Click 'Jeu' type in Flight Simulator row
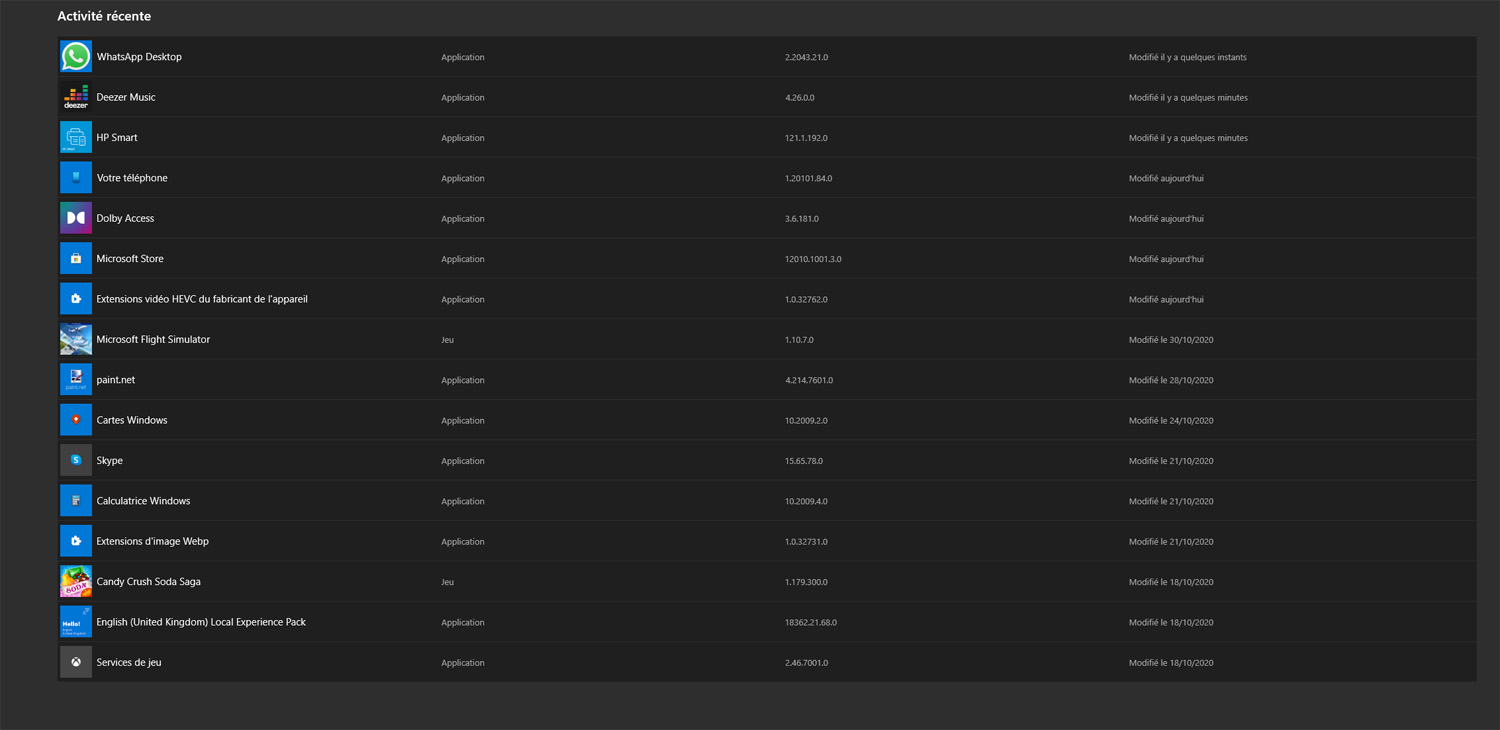 pos(447,340)
